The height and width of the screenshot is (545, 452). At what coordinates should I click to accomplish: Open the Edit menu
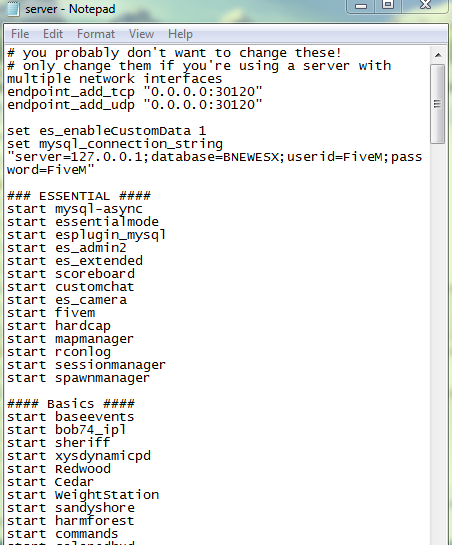point(53,34)
